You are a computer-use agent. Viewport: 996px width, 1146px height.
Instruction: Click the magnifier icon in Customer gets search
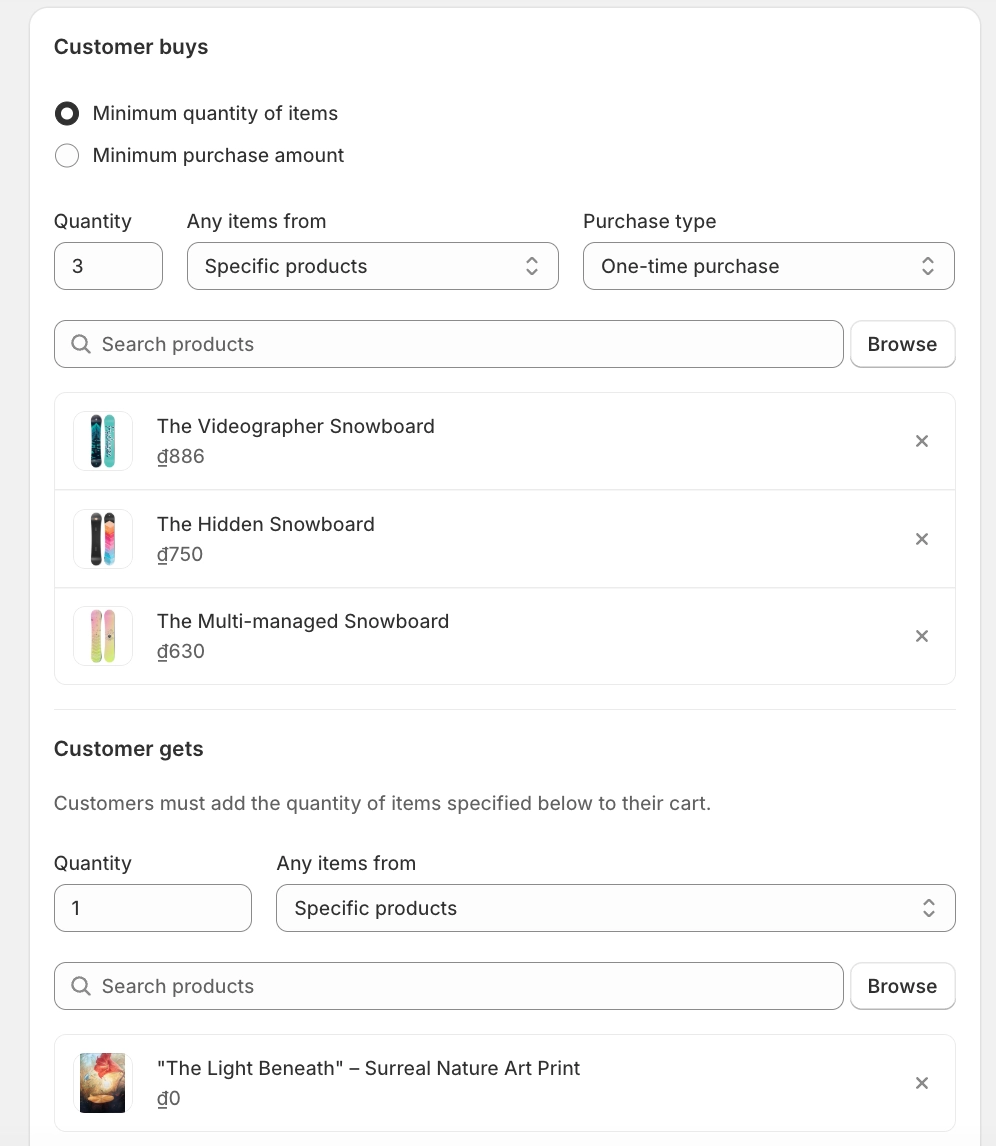[x=80, y=986]
